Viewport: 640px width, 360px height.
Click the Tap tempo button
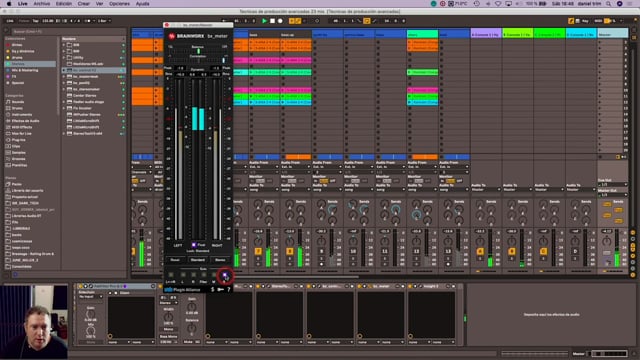point(36,21)
